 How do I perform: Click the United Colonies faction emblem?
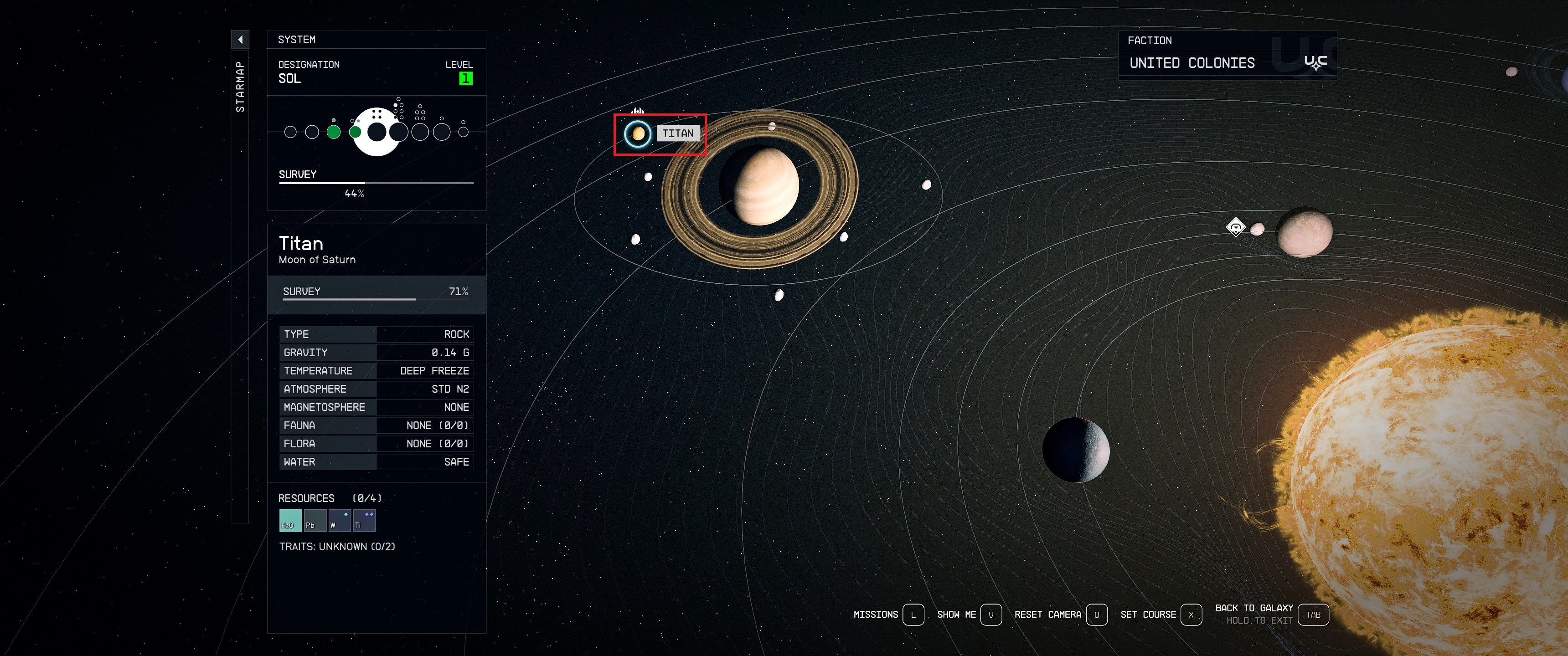tap(1315, 63)
